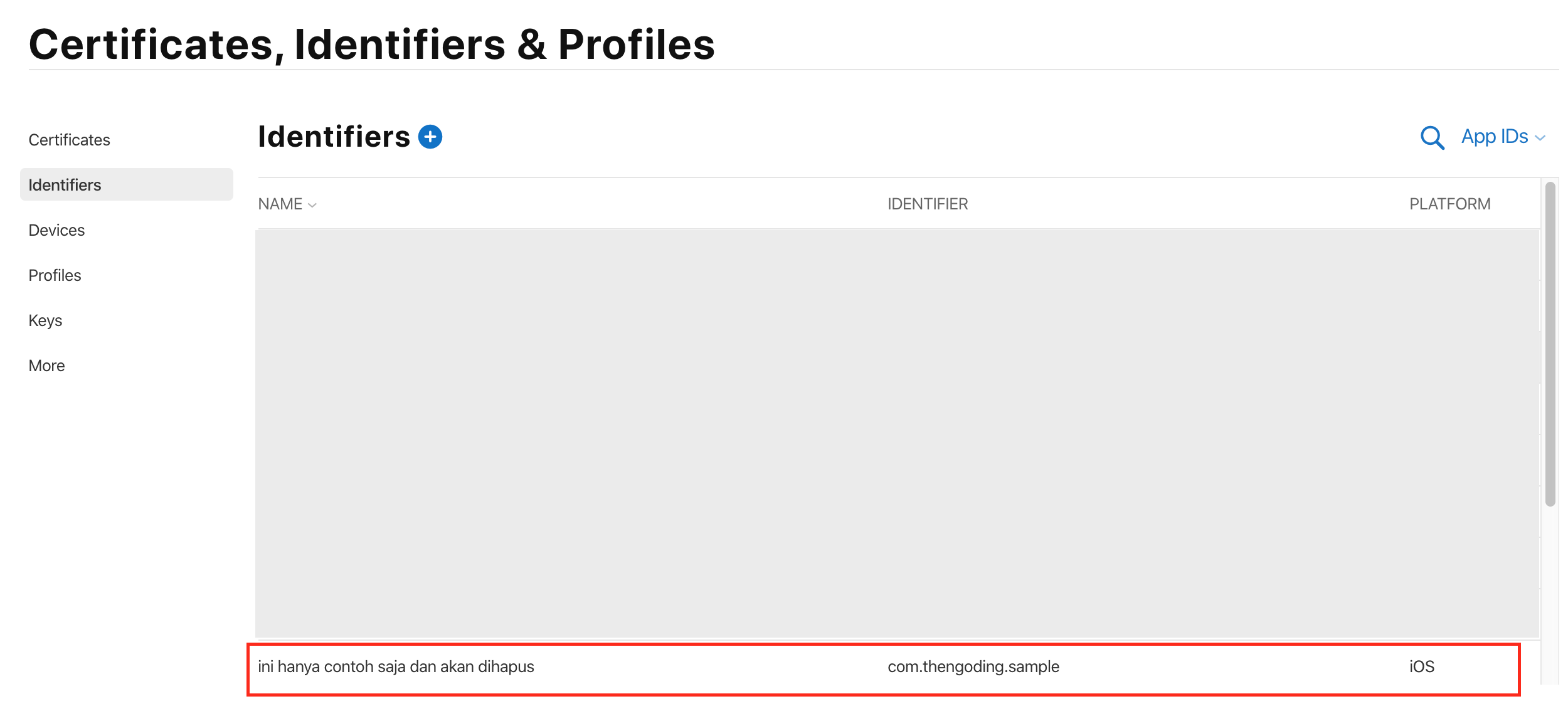Click the IDENTIFIER column header
This screenshot has height=721, width=1568.
(x=928, y=204)
